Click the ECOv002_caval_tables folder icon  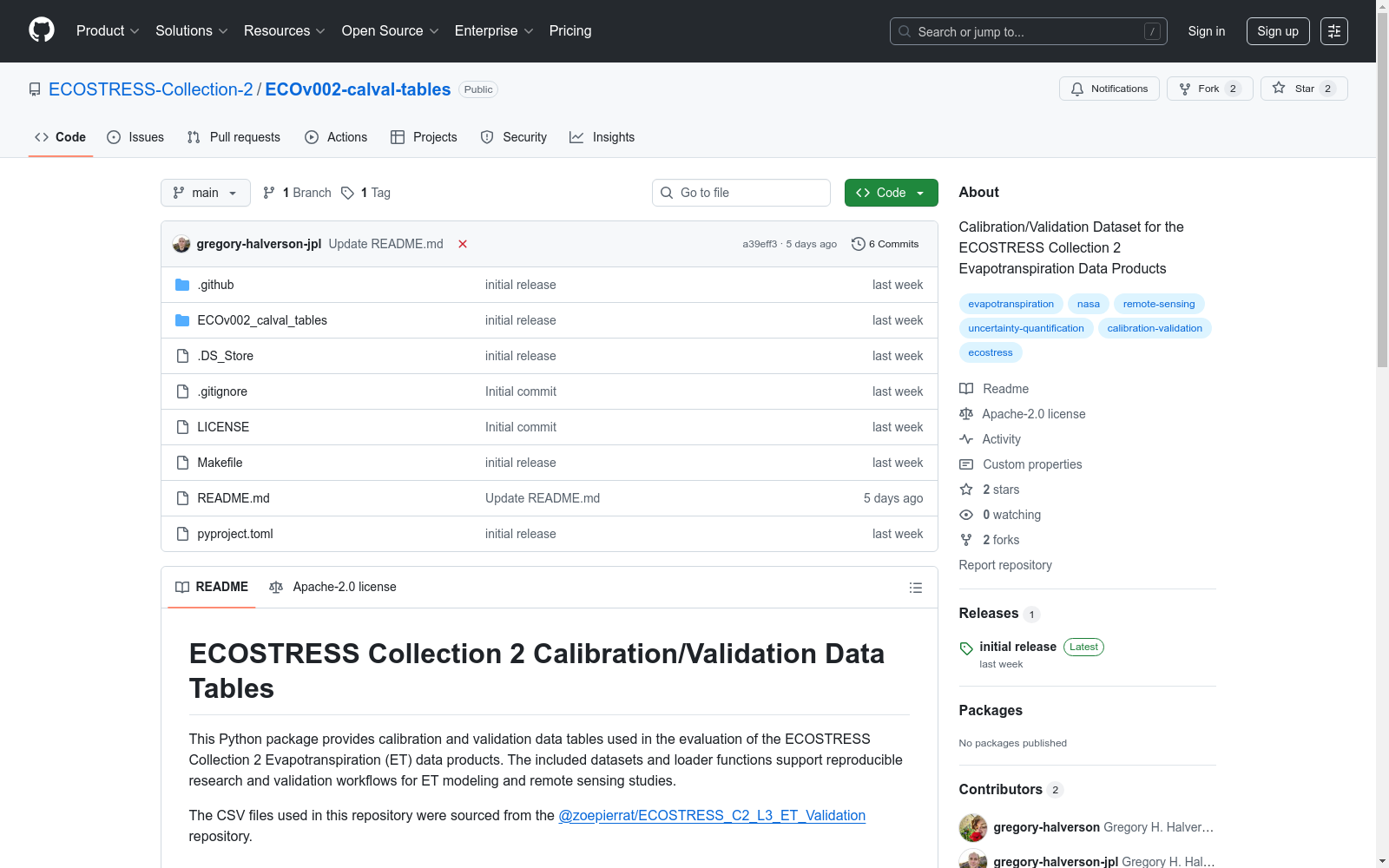tap(182, 320)
